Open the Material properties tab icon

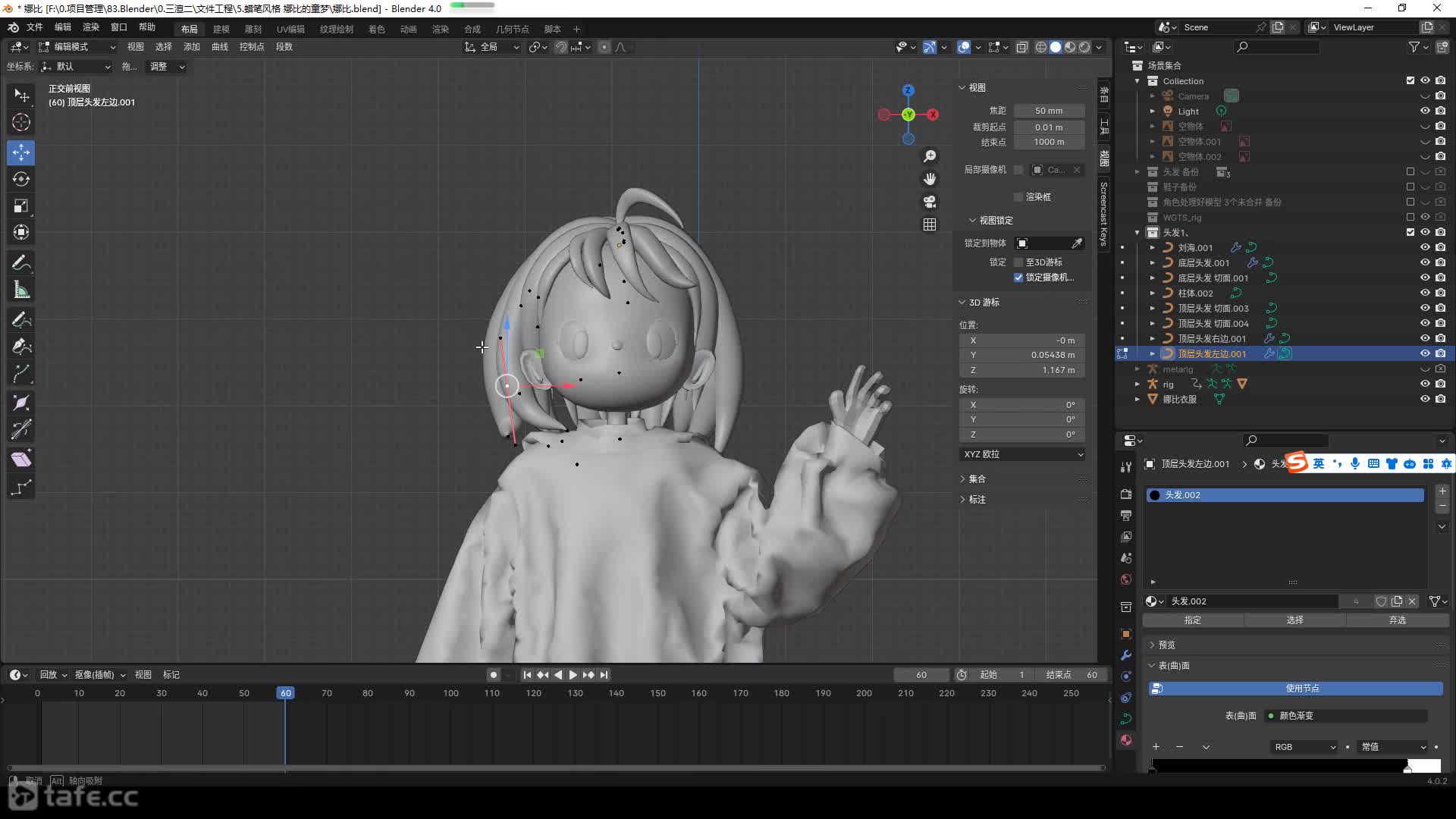pyautogui.click(x=1126, y=740)
